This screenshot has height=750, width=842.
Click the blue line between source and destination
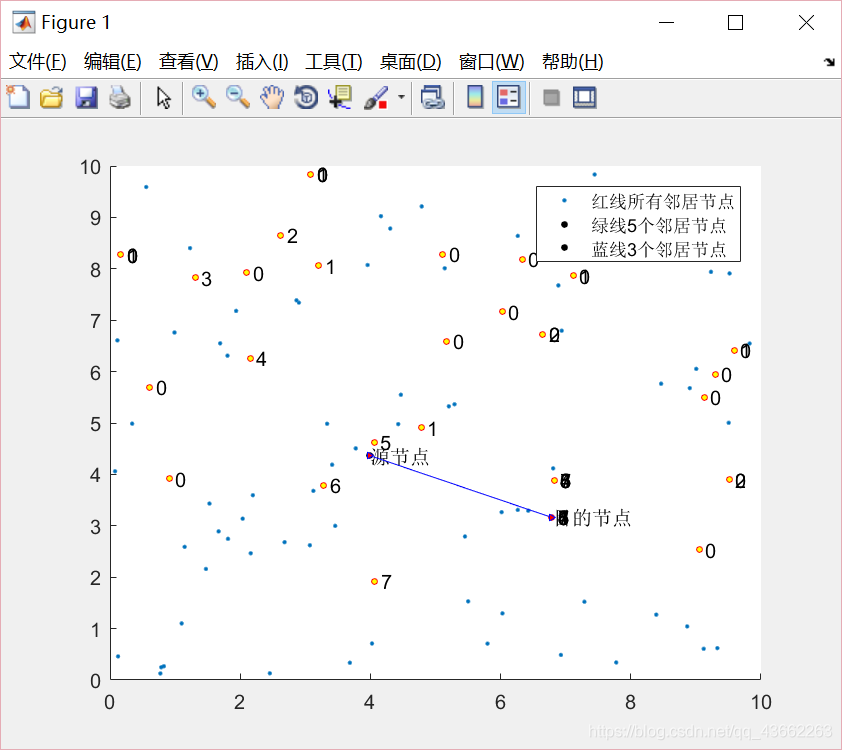(x=461, y=486)
